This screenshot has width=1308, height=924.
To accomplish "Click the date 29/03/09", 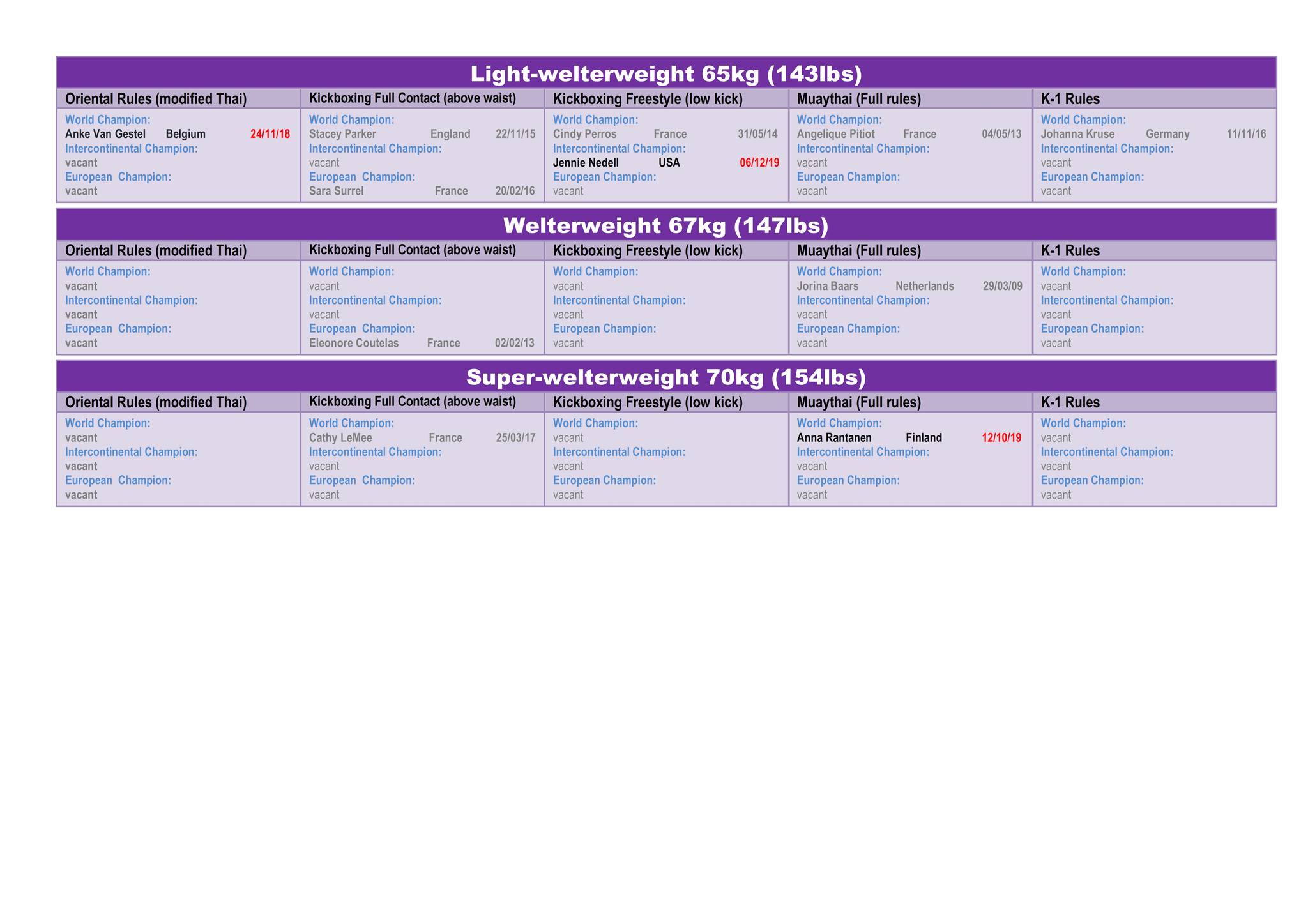I will (1003, 286).
